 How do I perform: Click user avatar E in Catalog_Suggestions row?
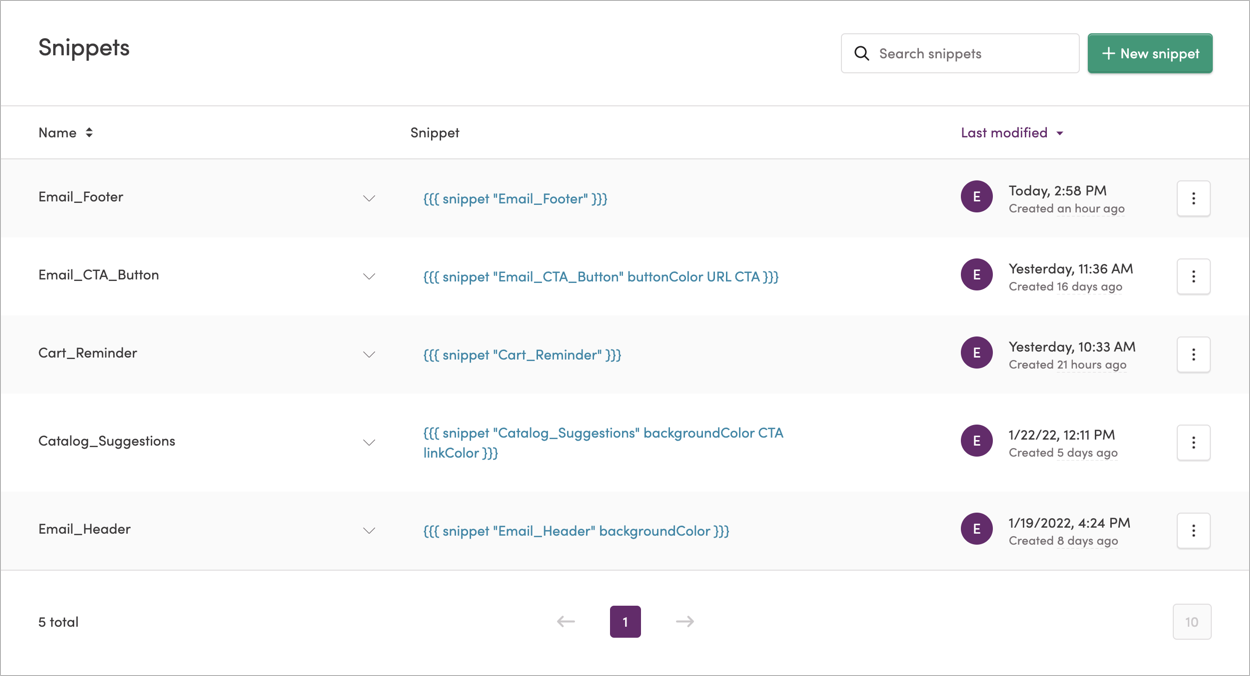pos(977,441)
